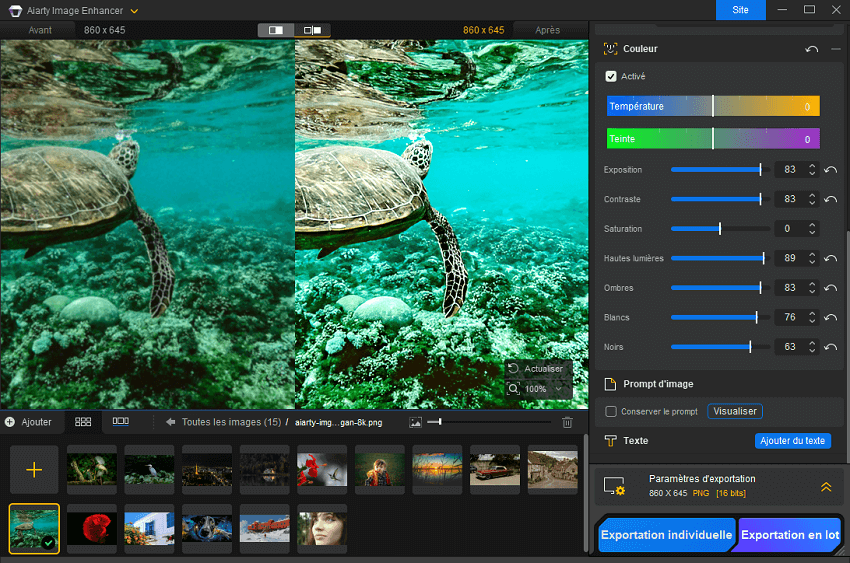This screenshot has height=563, width=850.
Task: Uncheck the Activé checkbox in Couleur
Action: click(611, 76)
